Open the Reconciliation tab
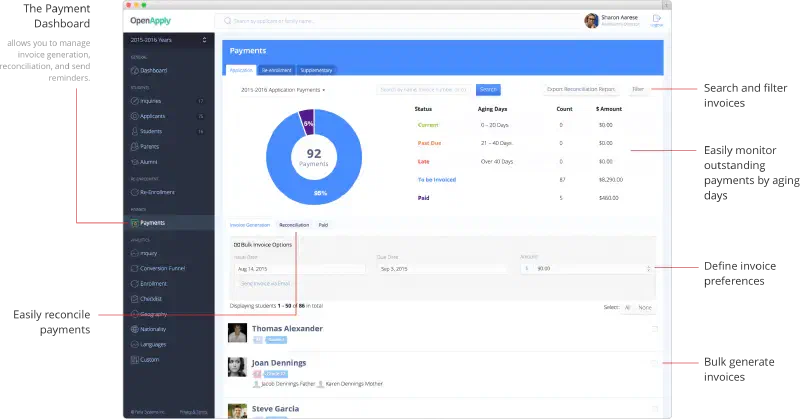 [x=294, y=225]
